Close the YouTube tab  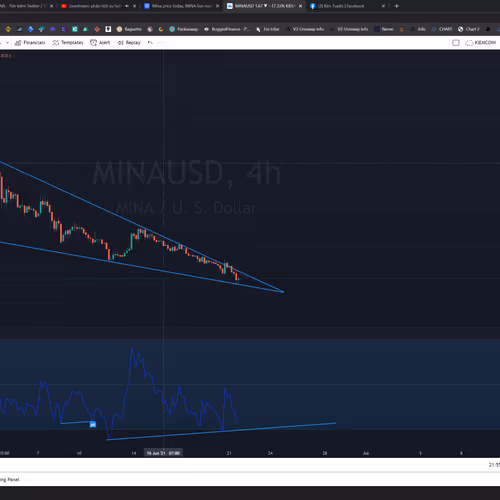pyautogui.click(x=134, y=6)
